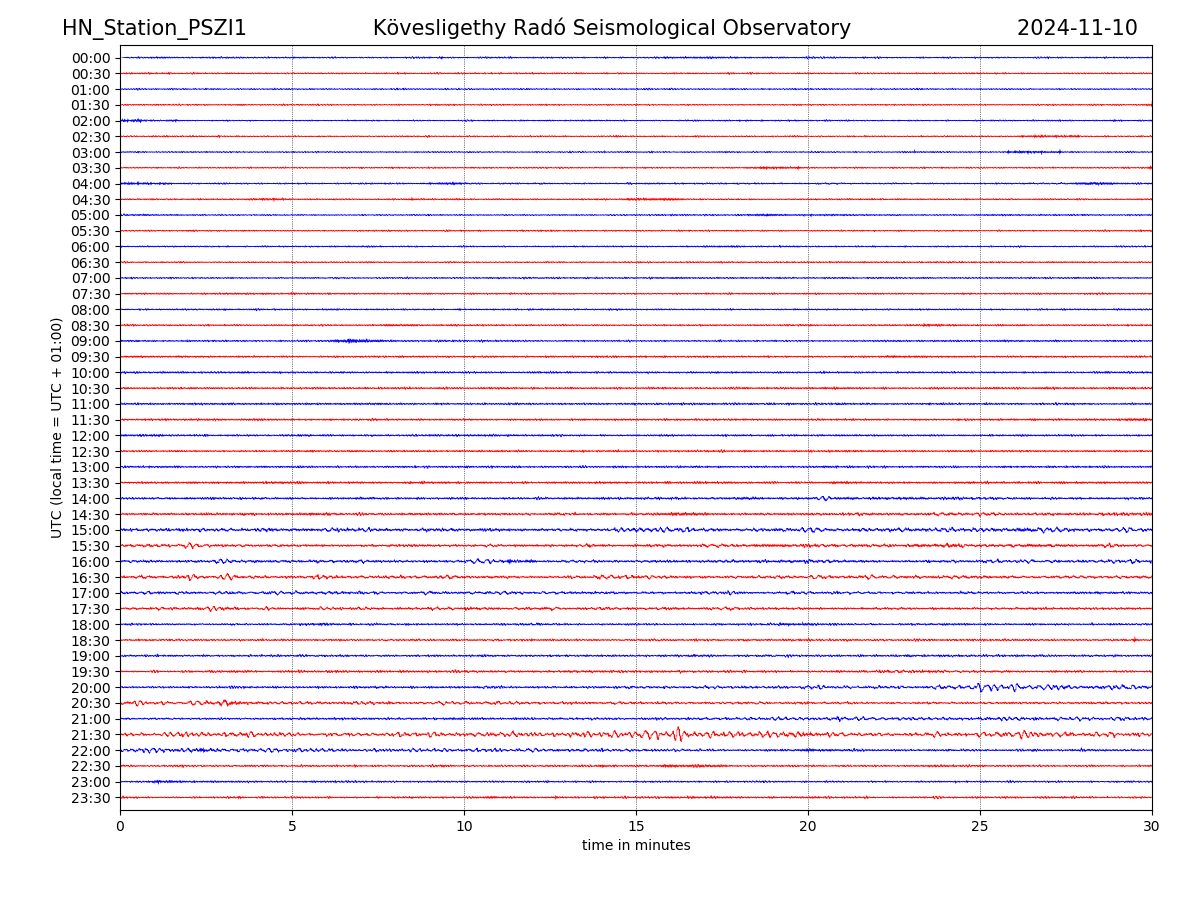Click the x-axis tick label 10
Image resolution: width=1200 pixels, height=900 pixels.
coord(464,827)
